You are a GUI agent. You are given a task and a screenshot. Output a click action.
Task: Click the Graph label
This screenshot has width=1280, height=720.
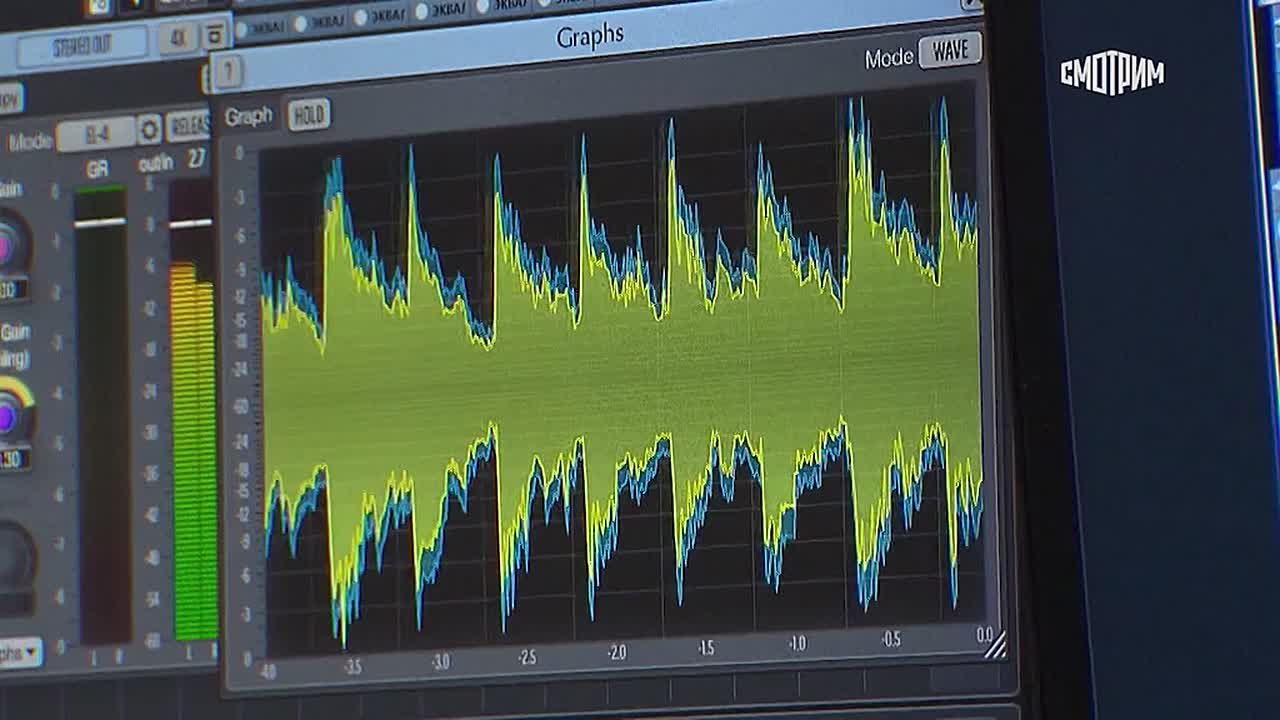[x=248, y=116]
